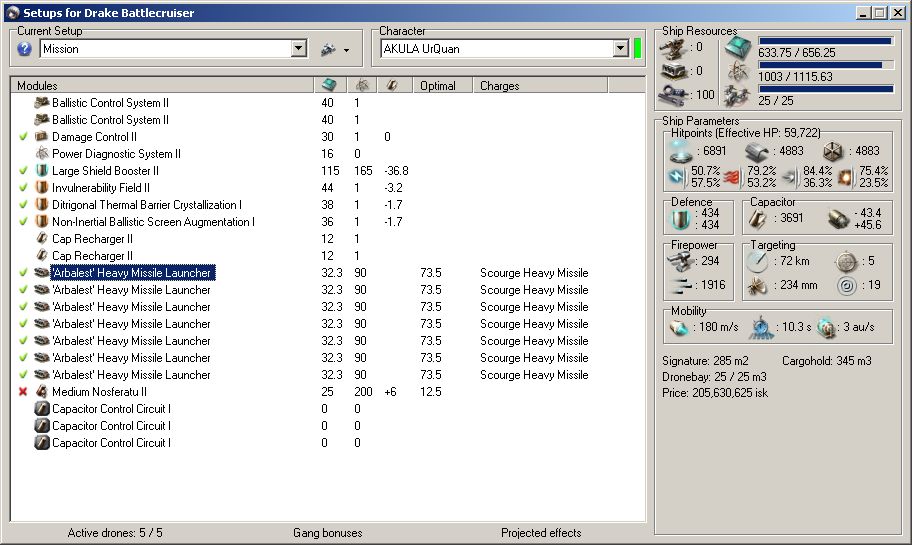This screenshot has height=545, width=912.
Task: Click the Signature: 285 m2 value
Action: pyautogui.click(x=705, y=361)
